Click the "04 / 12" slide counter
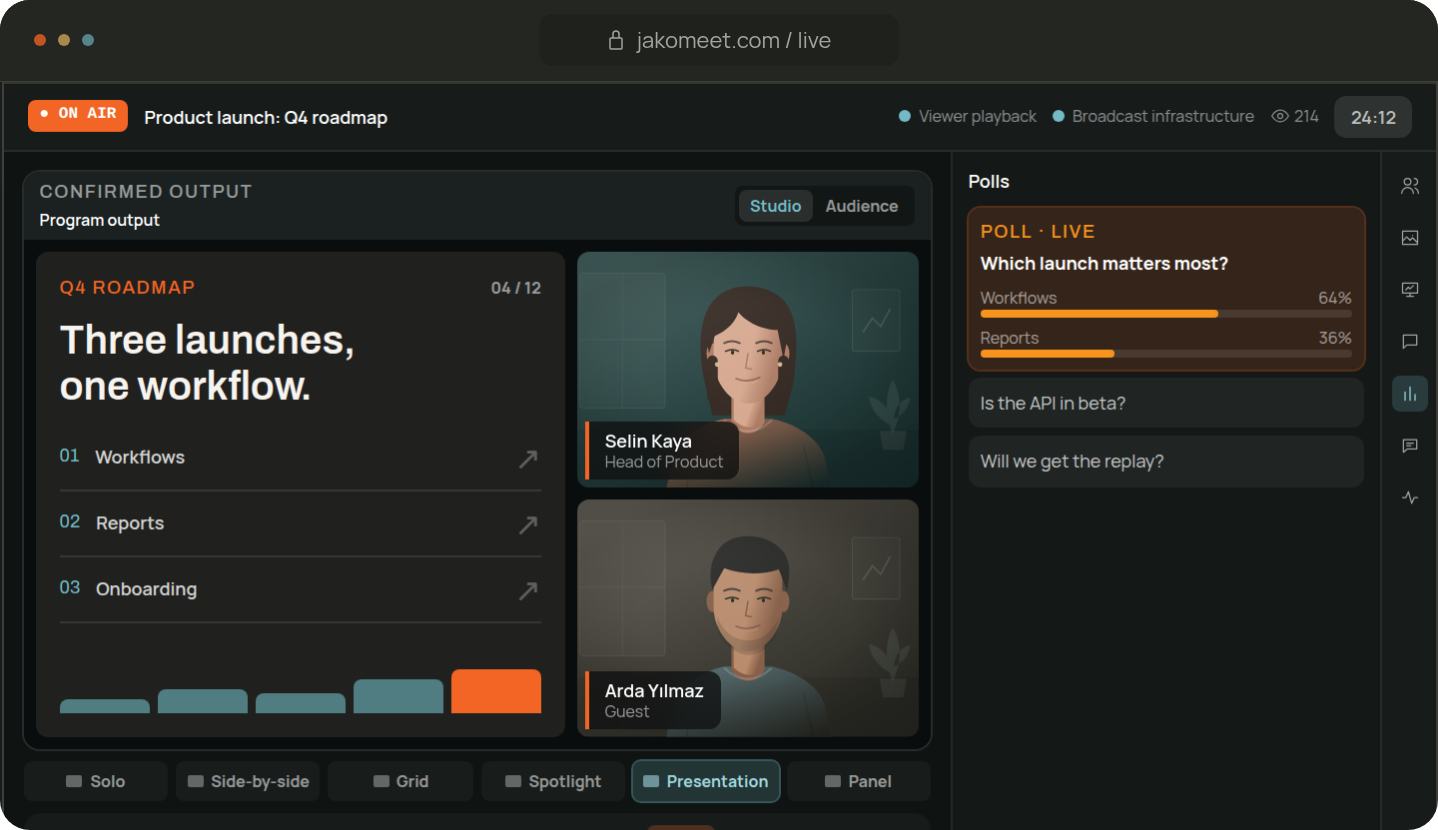 pos(516,288)
